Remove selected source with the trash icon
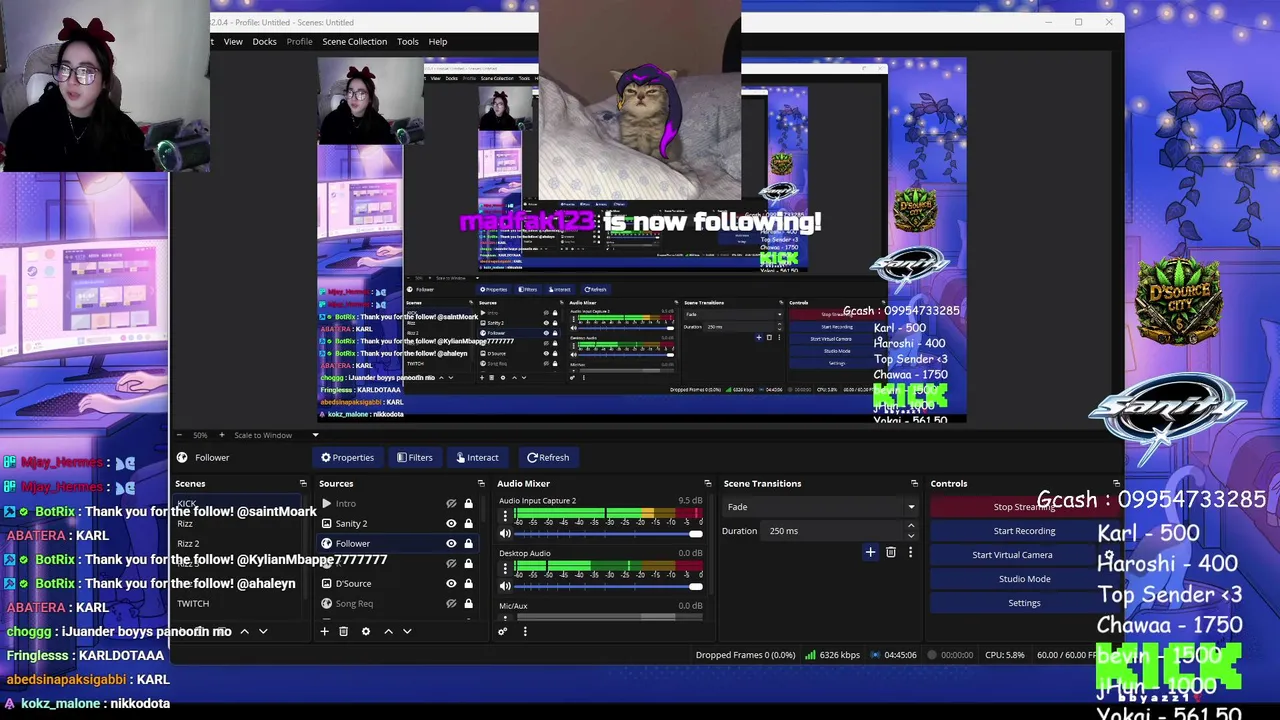Image resolution: width=1280 pixels, height=720 pixels. coord(343,631)
